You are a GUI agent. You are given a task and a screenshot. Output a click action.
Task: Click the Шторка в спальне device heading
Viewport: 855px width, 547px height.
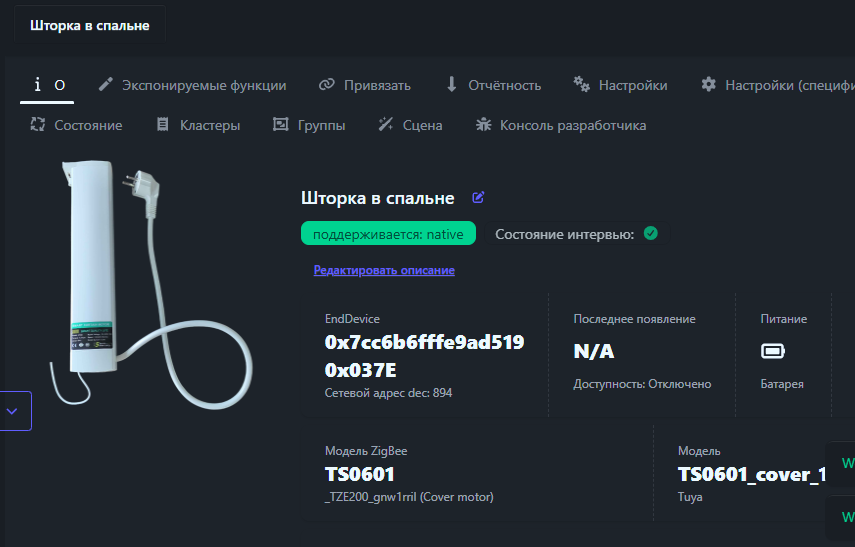coord(377,198)
